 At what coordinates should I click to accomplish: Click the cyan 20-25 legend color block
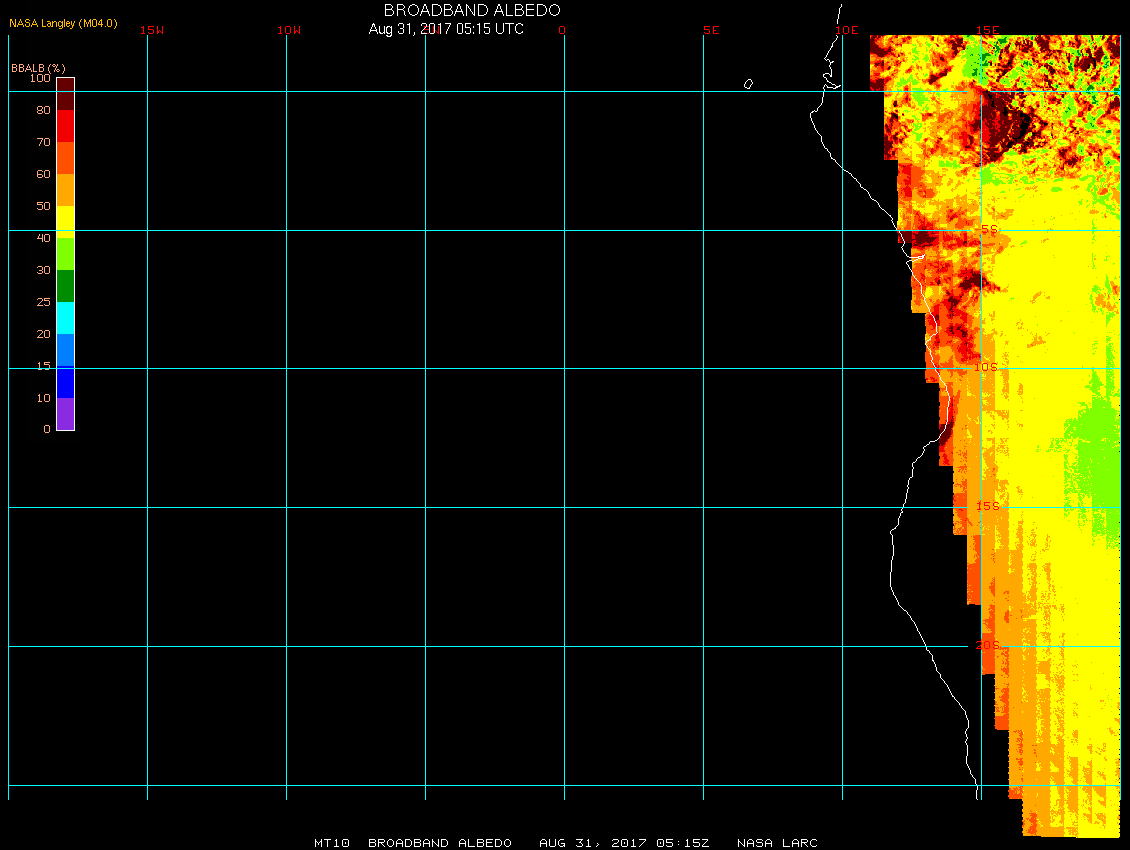tap(65, 318)
